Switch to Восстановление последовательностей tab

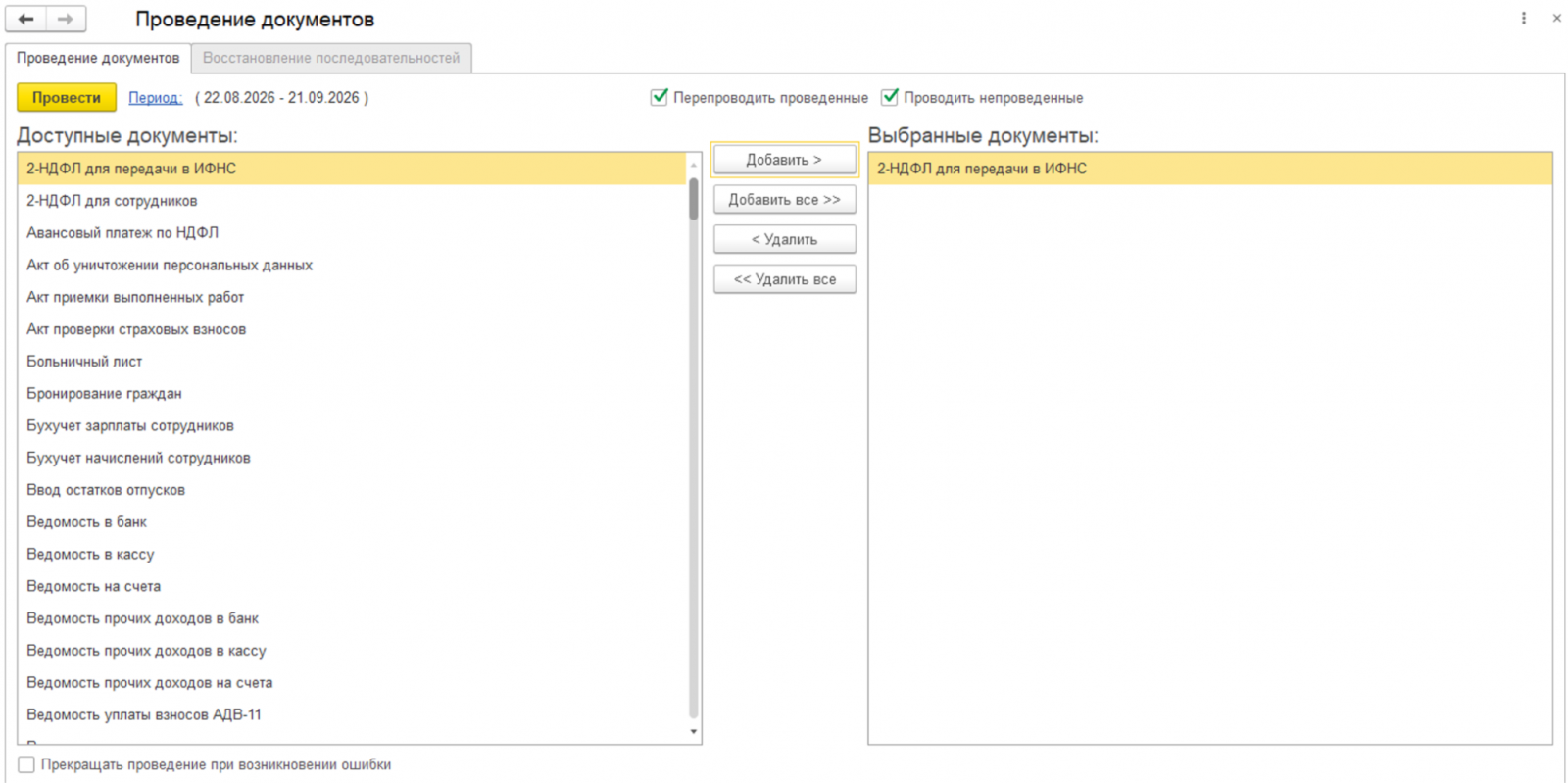(x=331, y=58)
